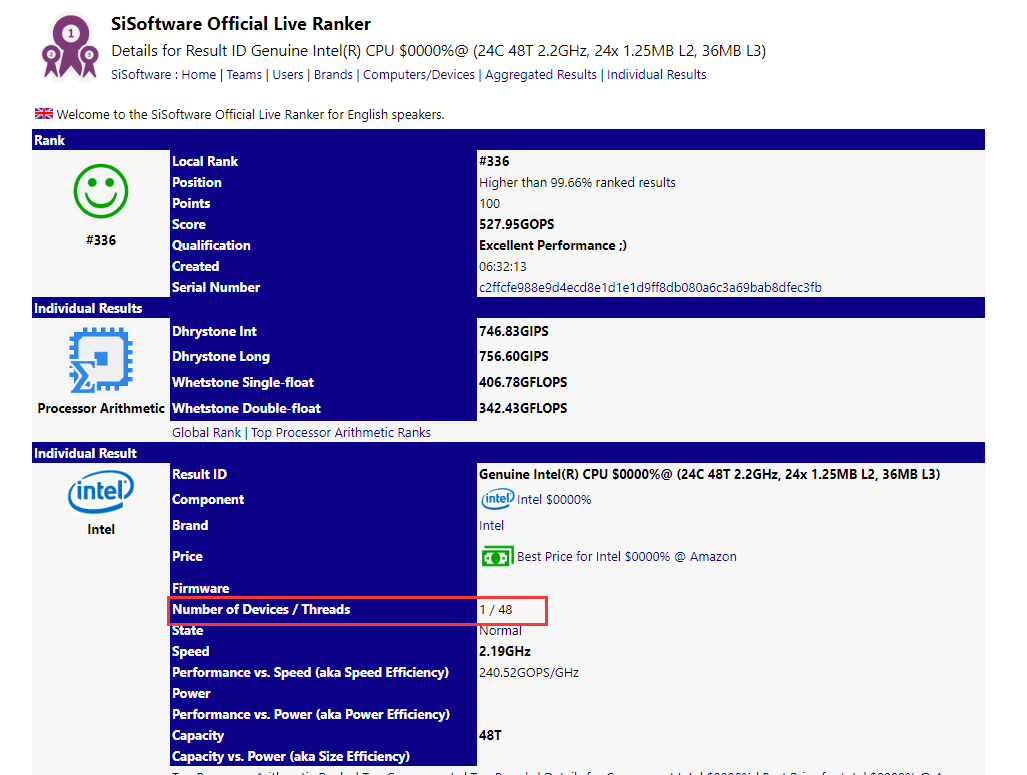Click the Excellent Performance qualification text
1027x775 pixels.
pyautogui.click(x=553, y=246)
